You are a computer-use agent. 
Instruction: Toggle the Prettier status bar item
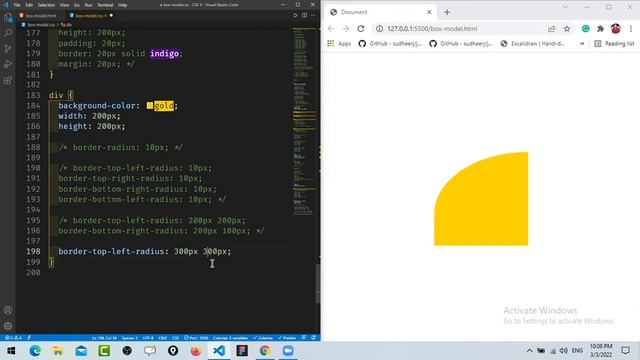287,338
